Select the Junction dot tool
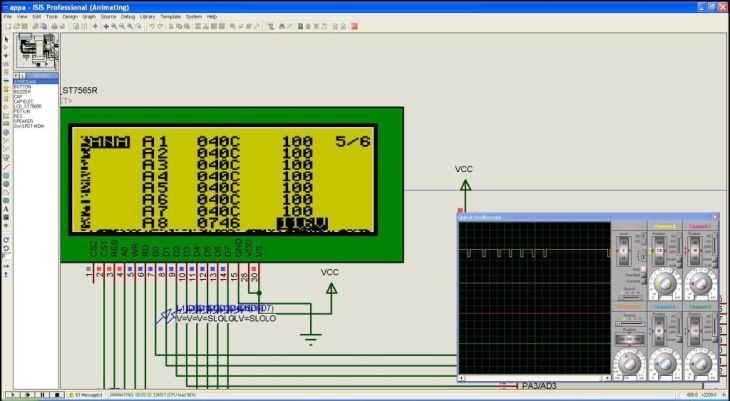Screen dimensions: 730x401 pos(6,55)
